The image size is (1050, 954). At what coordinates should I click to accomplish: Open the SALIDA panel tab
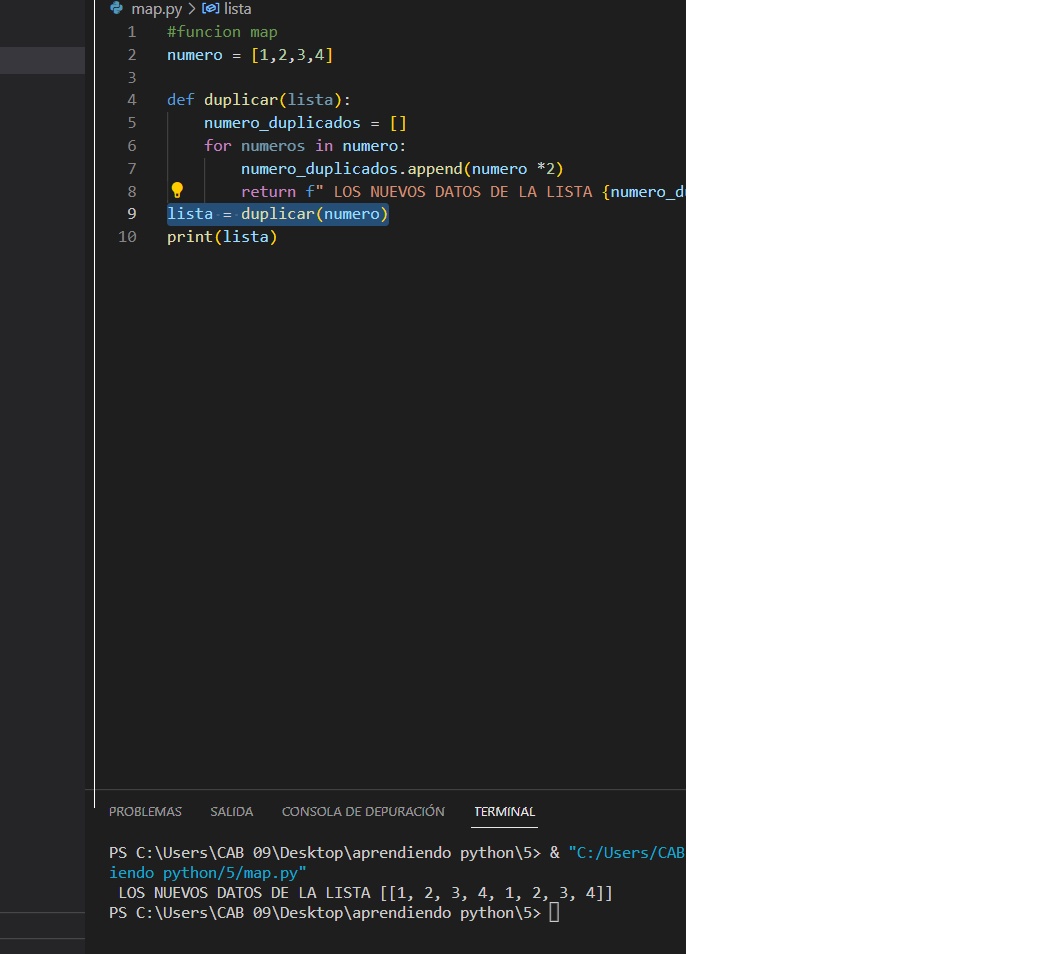pos(231,811)
